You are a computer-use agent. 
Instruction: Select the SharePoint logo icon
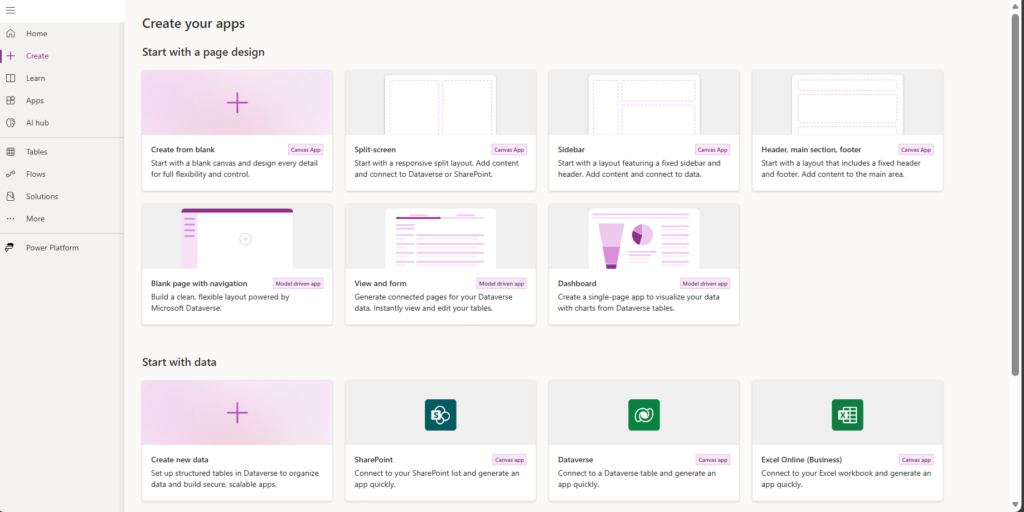440,414
